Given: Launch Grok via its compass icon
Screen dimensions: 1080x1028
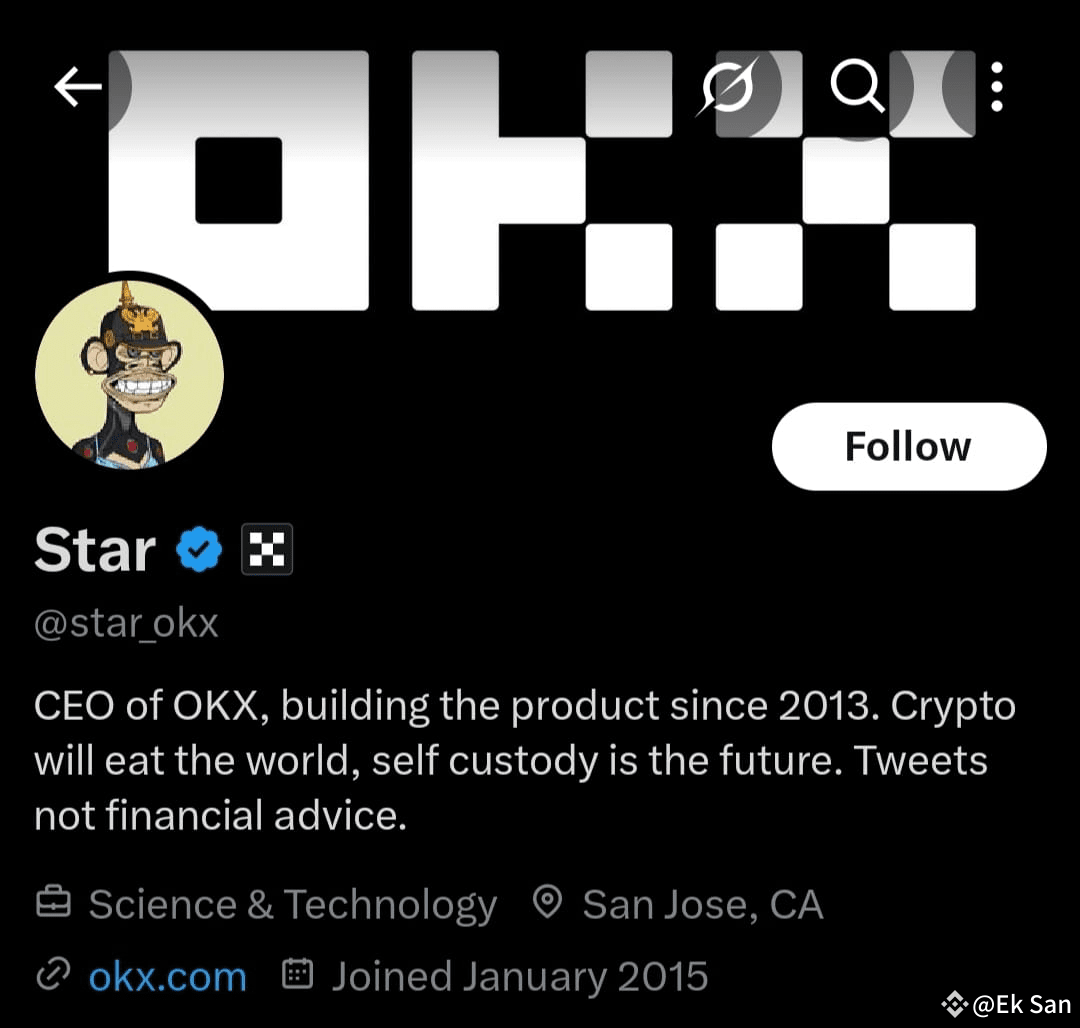Looking at the screenshot, I should pos(729,87).
